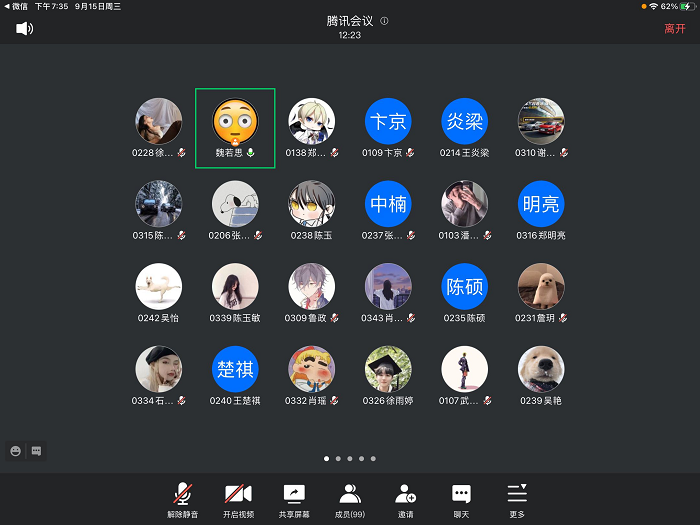Open the 成员(99) members list
700x525 pixels.
(x=350, y=498)
